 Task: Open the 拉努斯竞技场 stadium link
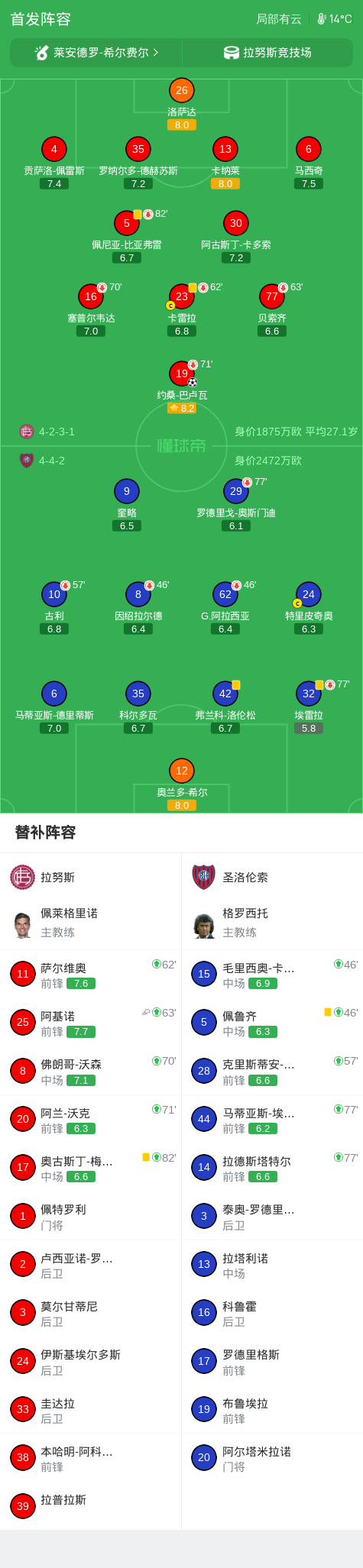(267, 53)
